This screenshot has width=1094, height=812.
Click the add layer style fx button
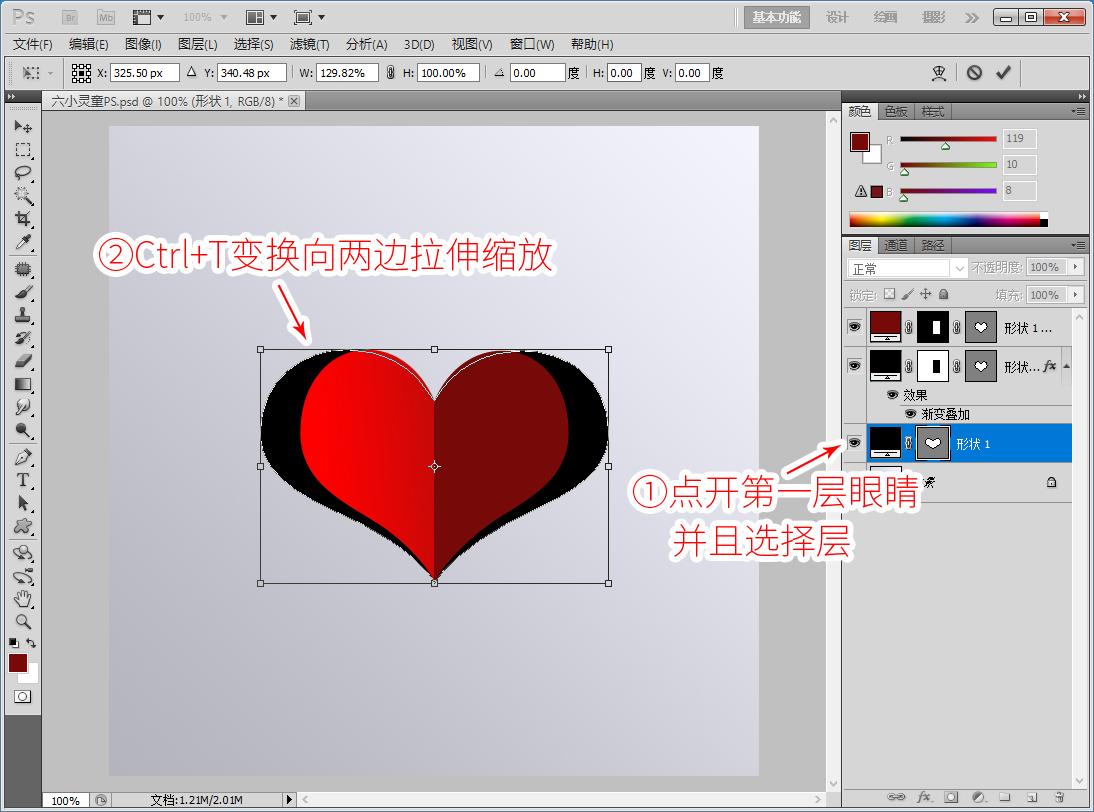[x=924, y=797]
